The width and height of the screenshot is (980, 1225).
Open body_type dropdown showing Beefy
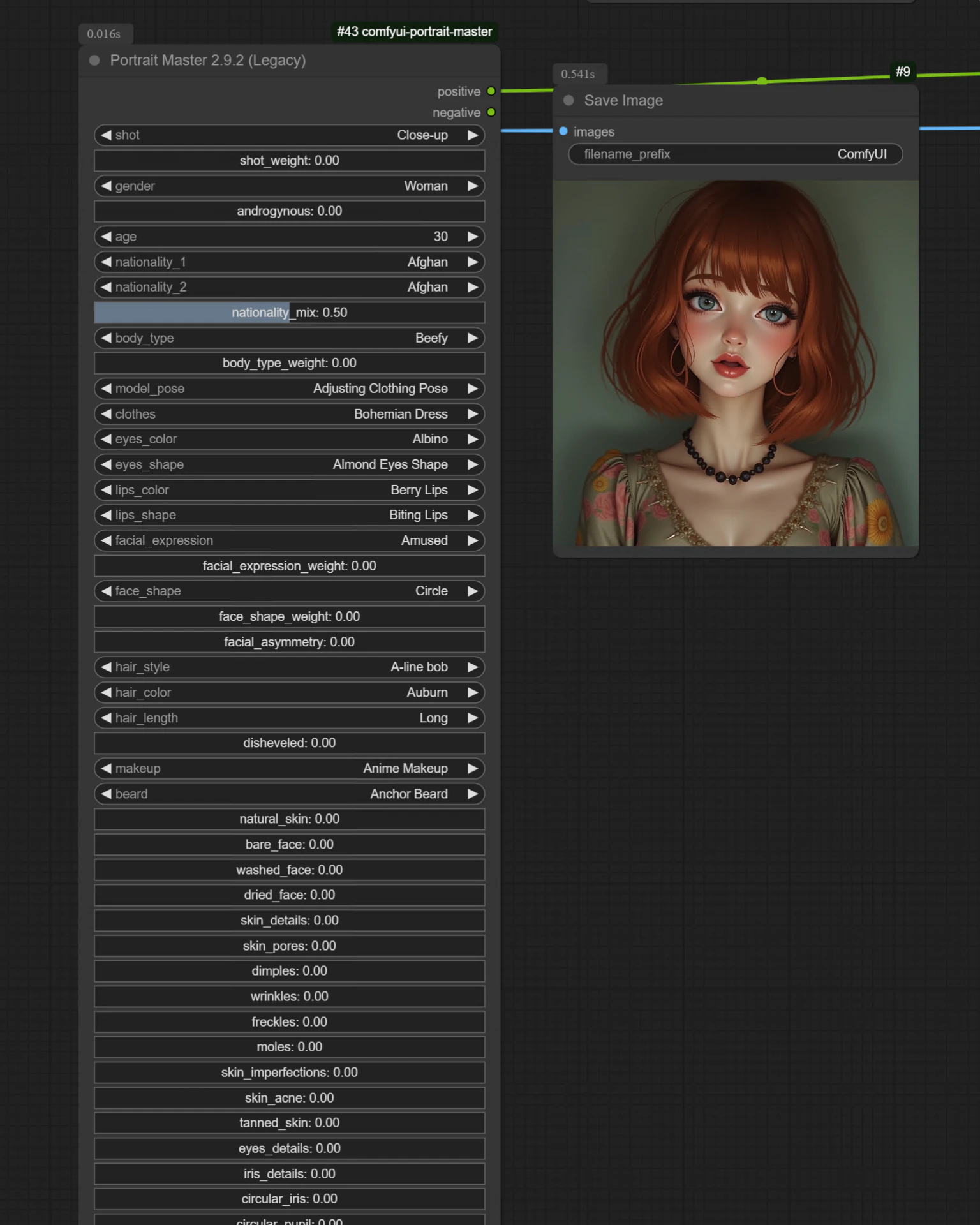click(289, 338)
